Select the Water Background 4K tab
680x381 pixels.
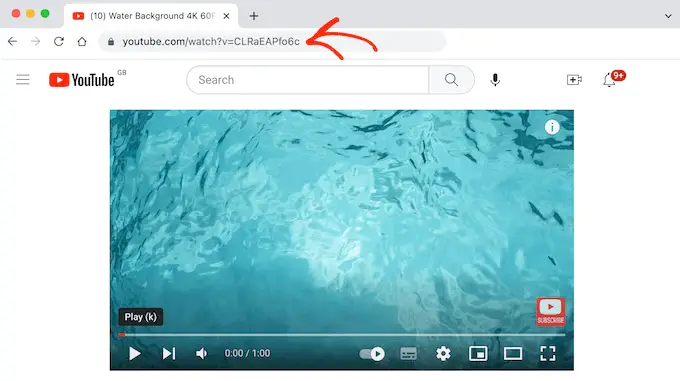(x=151, y=16)
